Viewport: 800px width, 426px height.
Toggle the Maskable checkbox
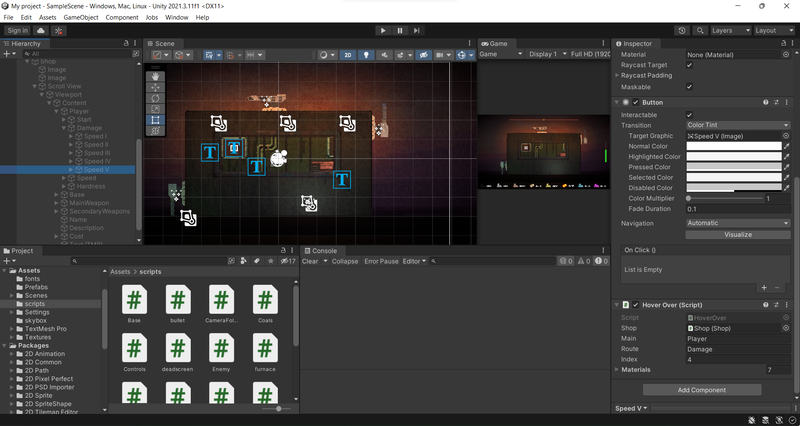689,87
